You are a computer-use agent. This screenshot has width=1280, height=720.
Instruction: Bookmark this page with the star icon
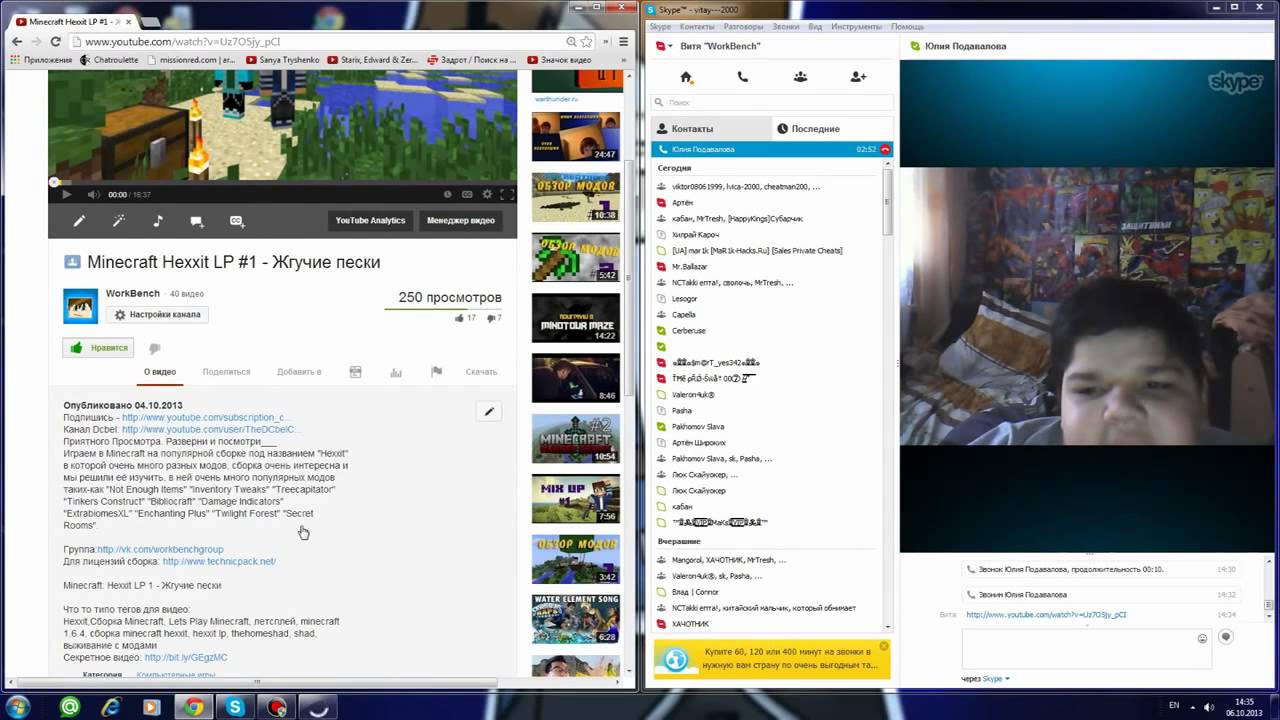tap(587, 42)
